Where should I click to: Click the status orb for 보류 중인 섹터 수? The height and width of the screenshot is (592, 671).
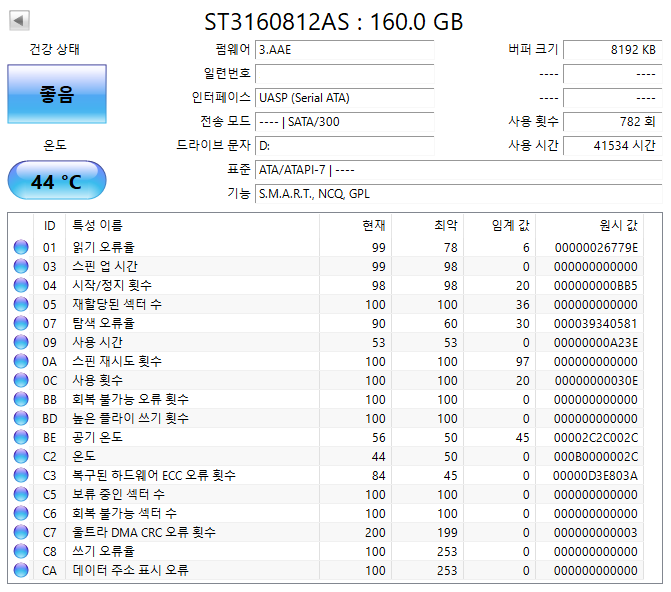click(21, 495)
